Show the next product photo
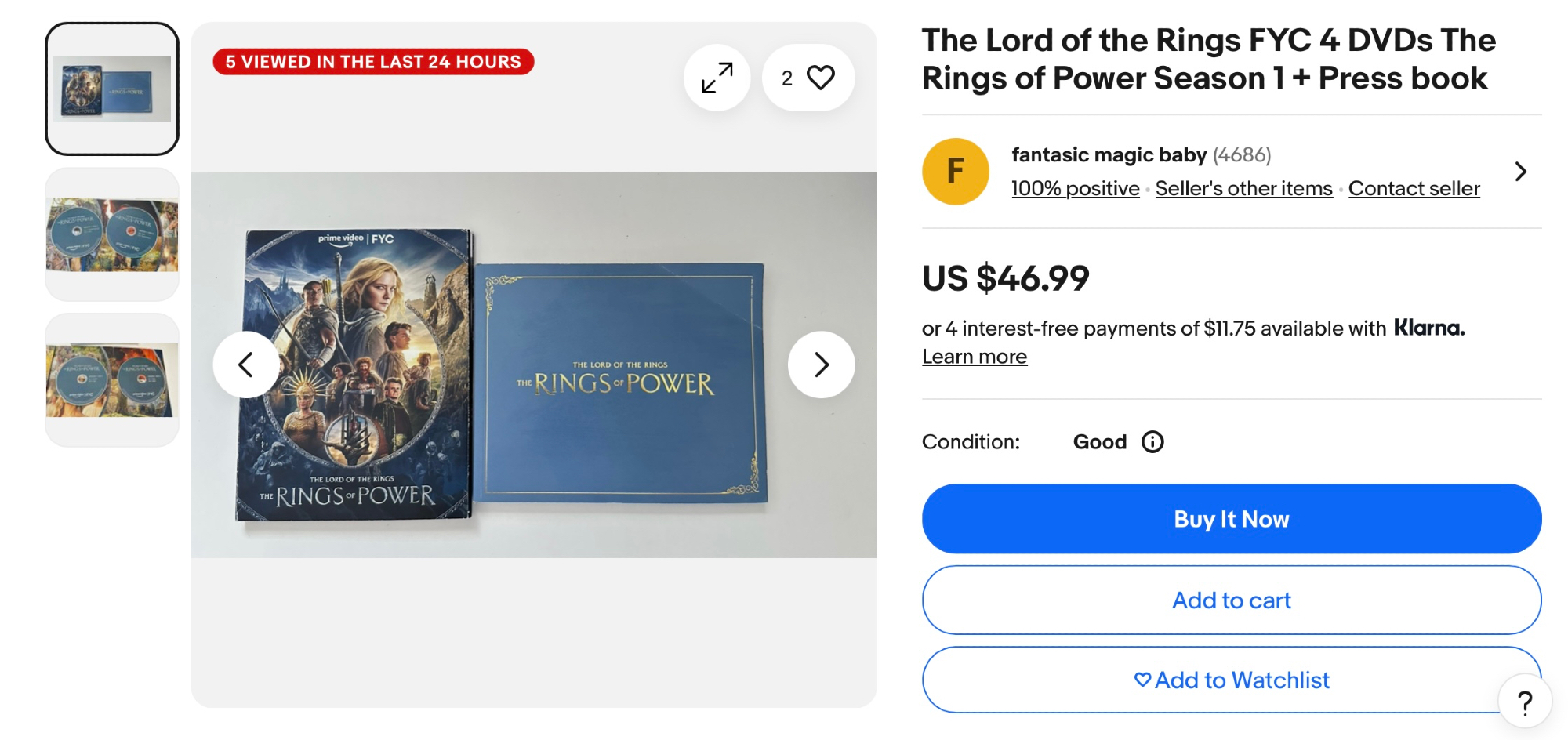Screen dimensions: 1568x740 click(x=821, y=365)
